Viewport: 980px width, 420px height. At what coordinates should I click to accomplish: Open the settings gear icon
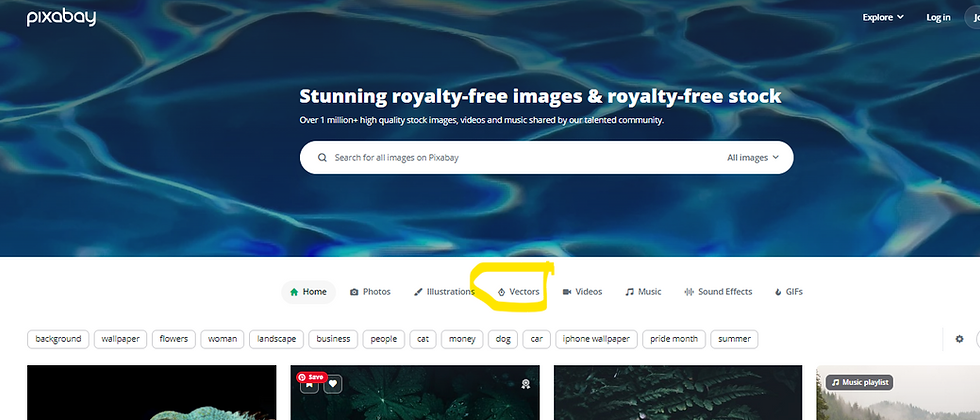point(959,339)
